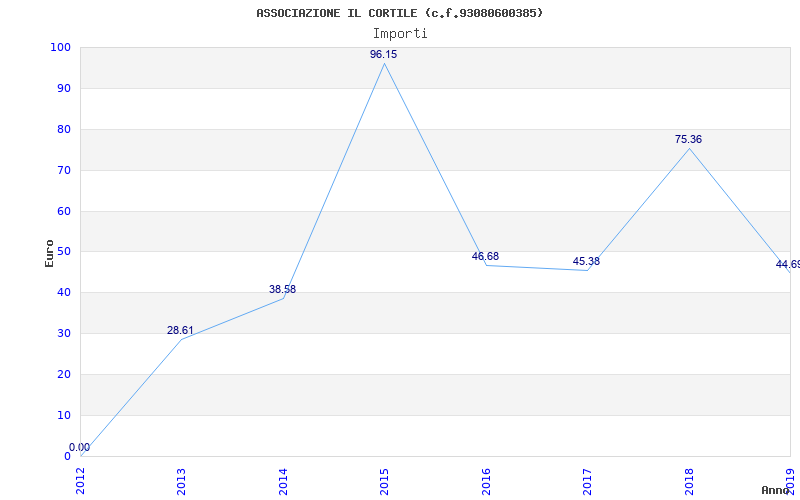
Task: Click the 2019 x-axis label
Action: click(790, 481)
